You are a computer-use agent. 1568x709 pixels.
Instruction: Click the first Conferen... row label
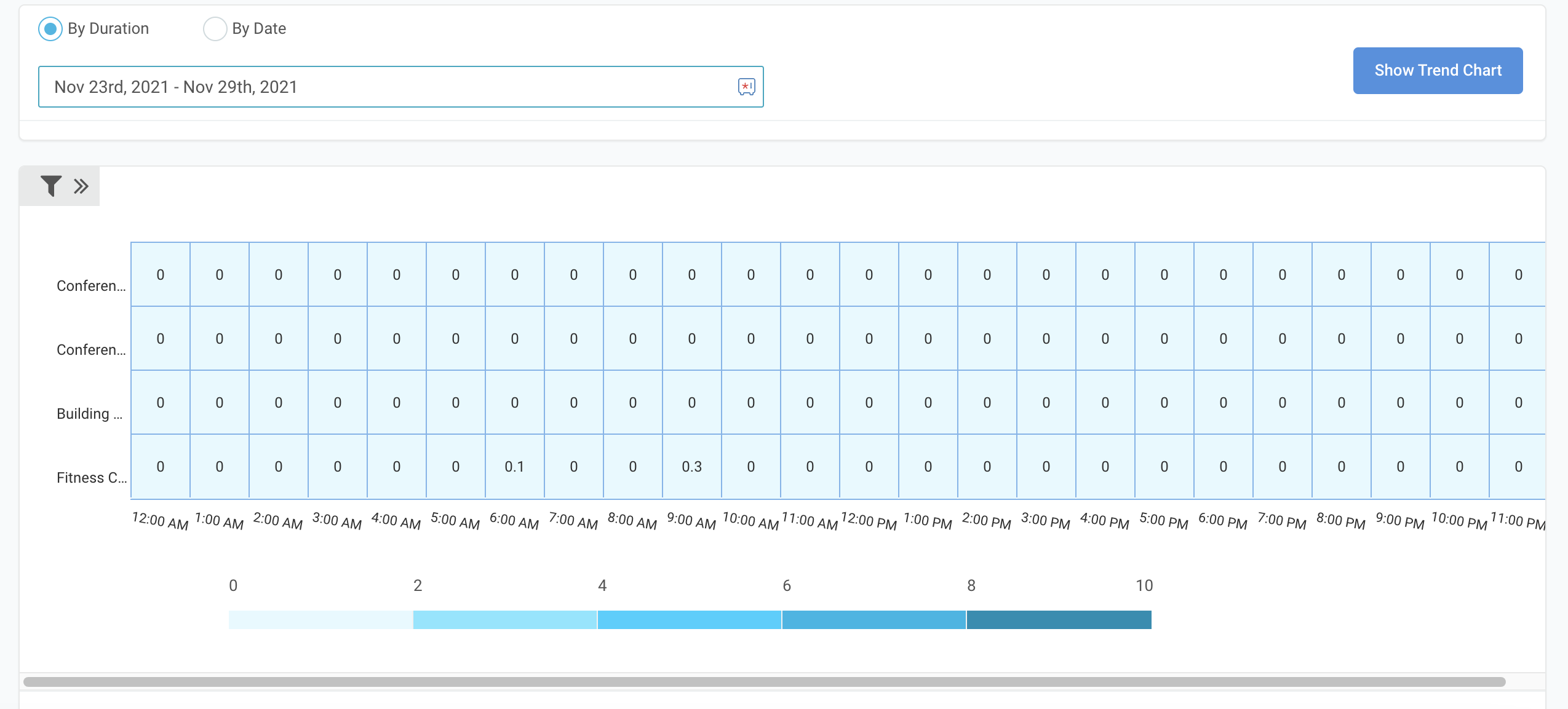(x=91, y=286)
